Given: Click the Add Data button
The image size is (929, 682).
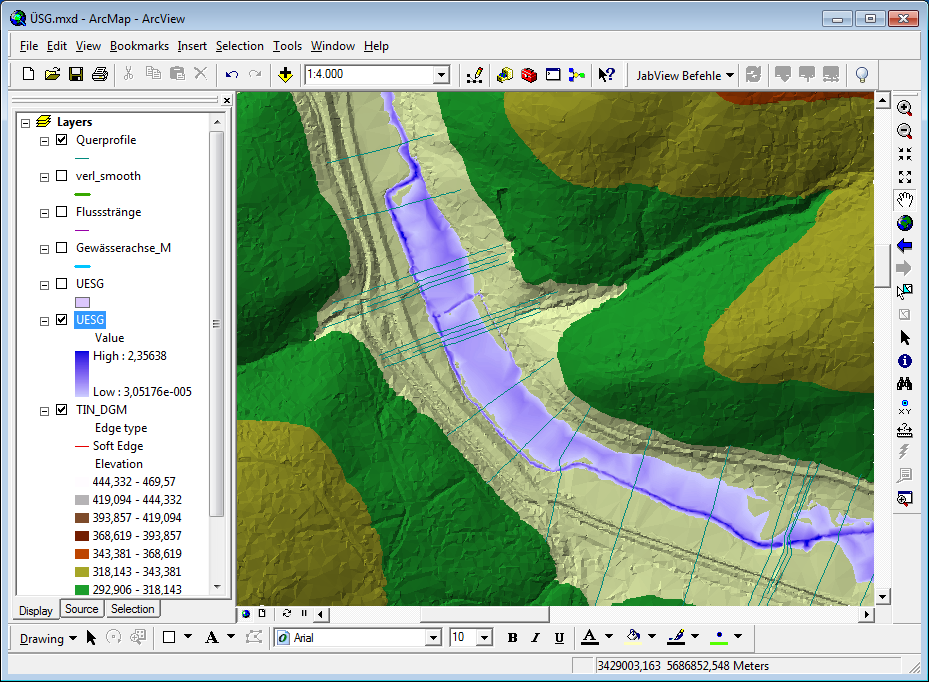Looking at the screenshot, I should 285,74.
